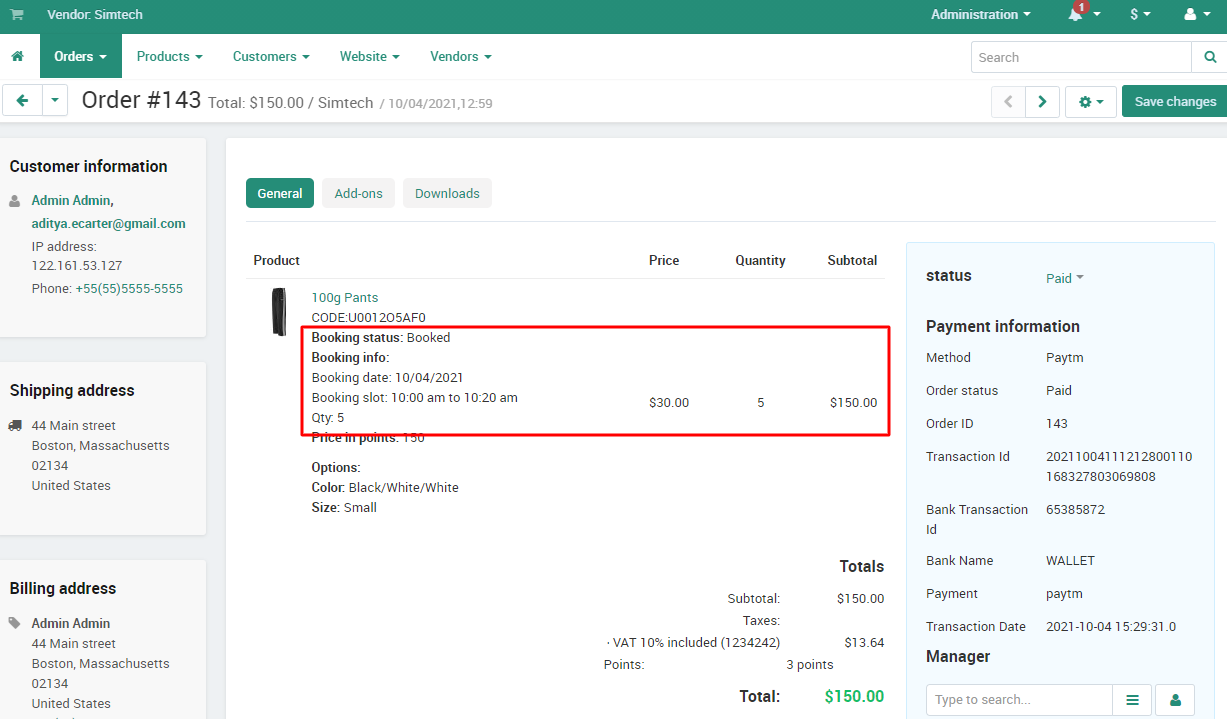1227x719 pixels.
Task: Click the Billing address heading
Action: 63,588
